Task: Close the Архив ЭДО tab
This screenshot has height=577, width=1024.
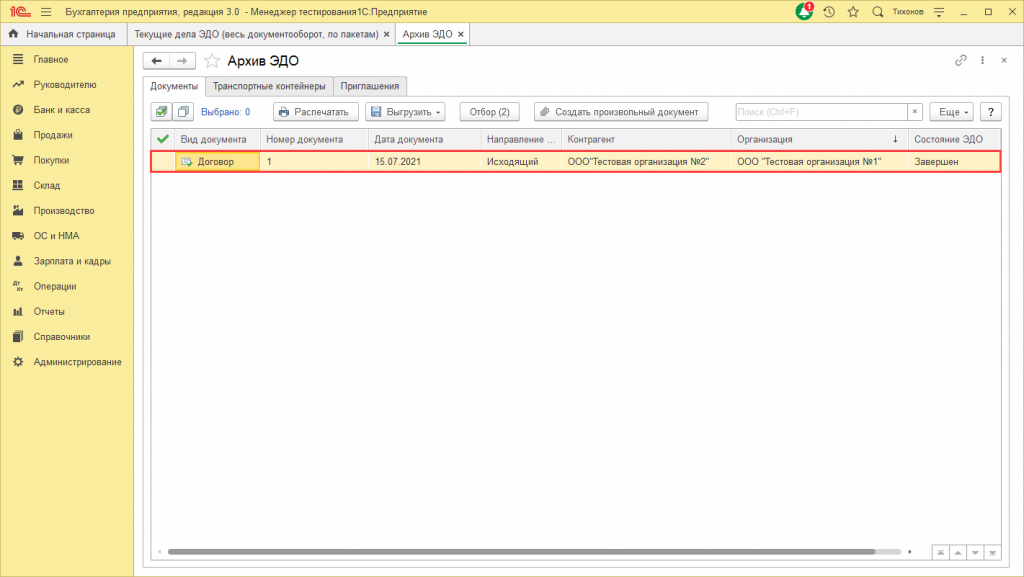Action: pos(460,34)
